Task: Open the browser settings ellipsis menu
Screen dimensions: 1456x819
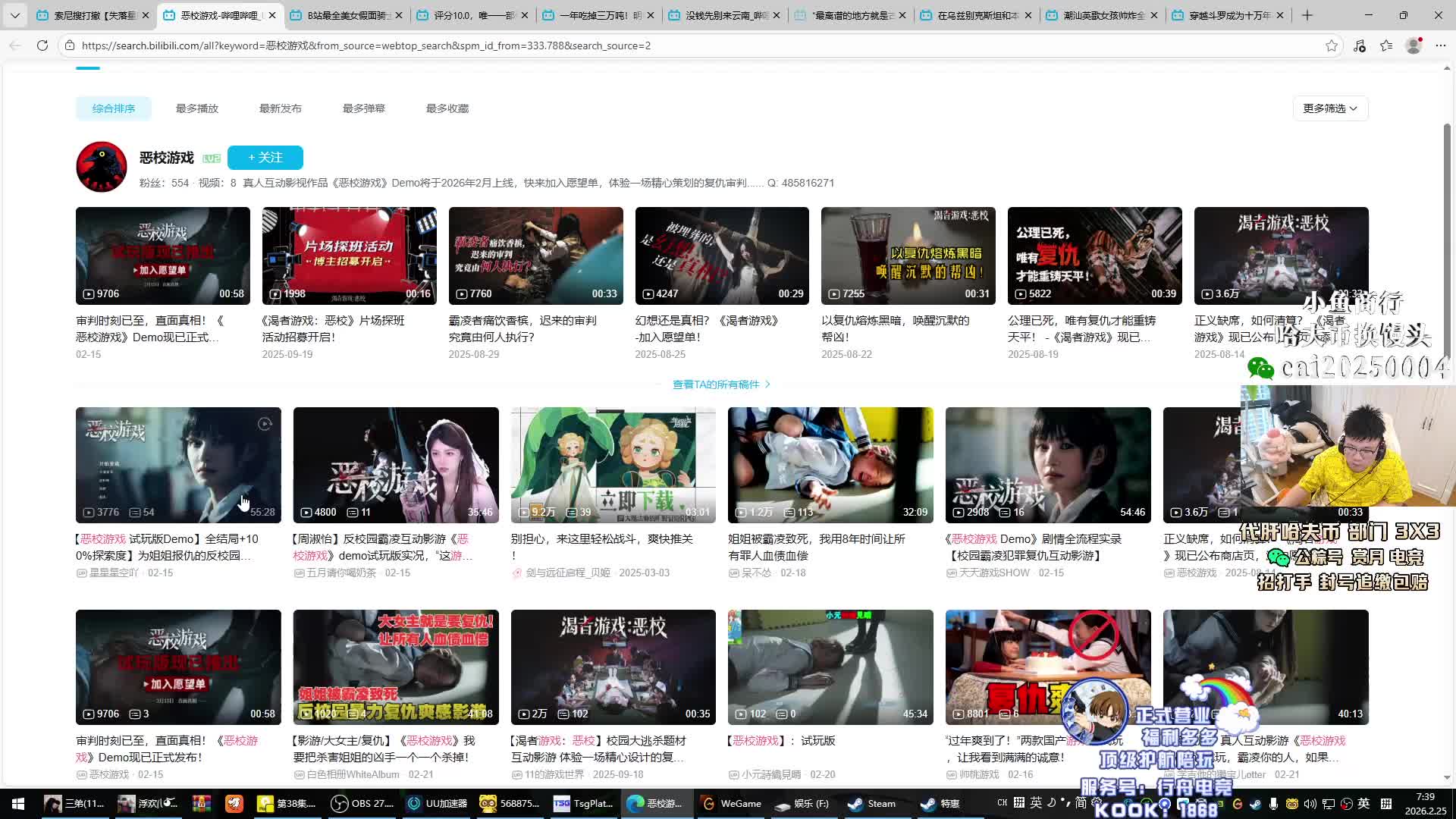Action: pos(1441,45)
